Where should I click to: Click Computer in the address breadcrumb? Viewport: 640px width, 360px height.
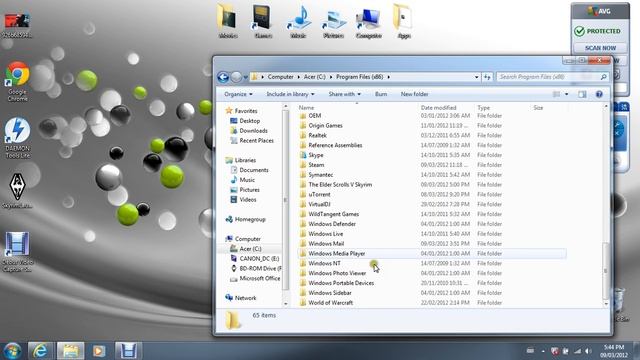pos(280,77)
